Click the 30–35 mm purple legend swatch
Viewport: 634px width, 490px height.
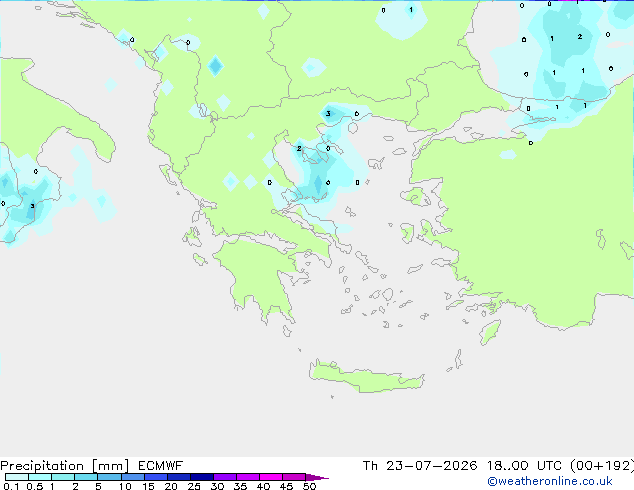click(225, 477)
